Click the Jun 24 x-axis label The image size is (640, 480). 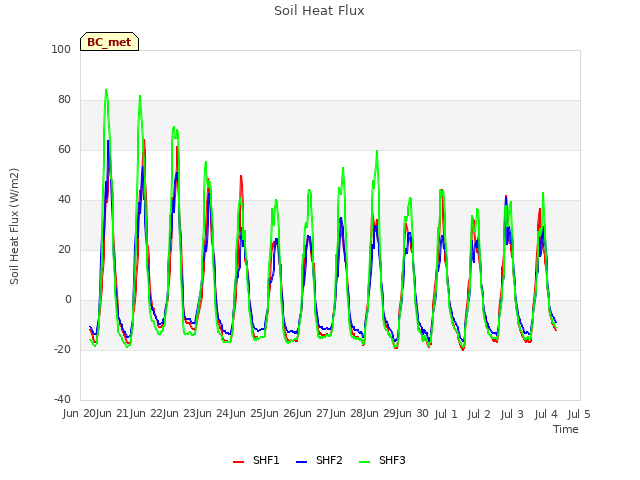pyautogui.click(x=213, y=414)
